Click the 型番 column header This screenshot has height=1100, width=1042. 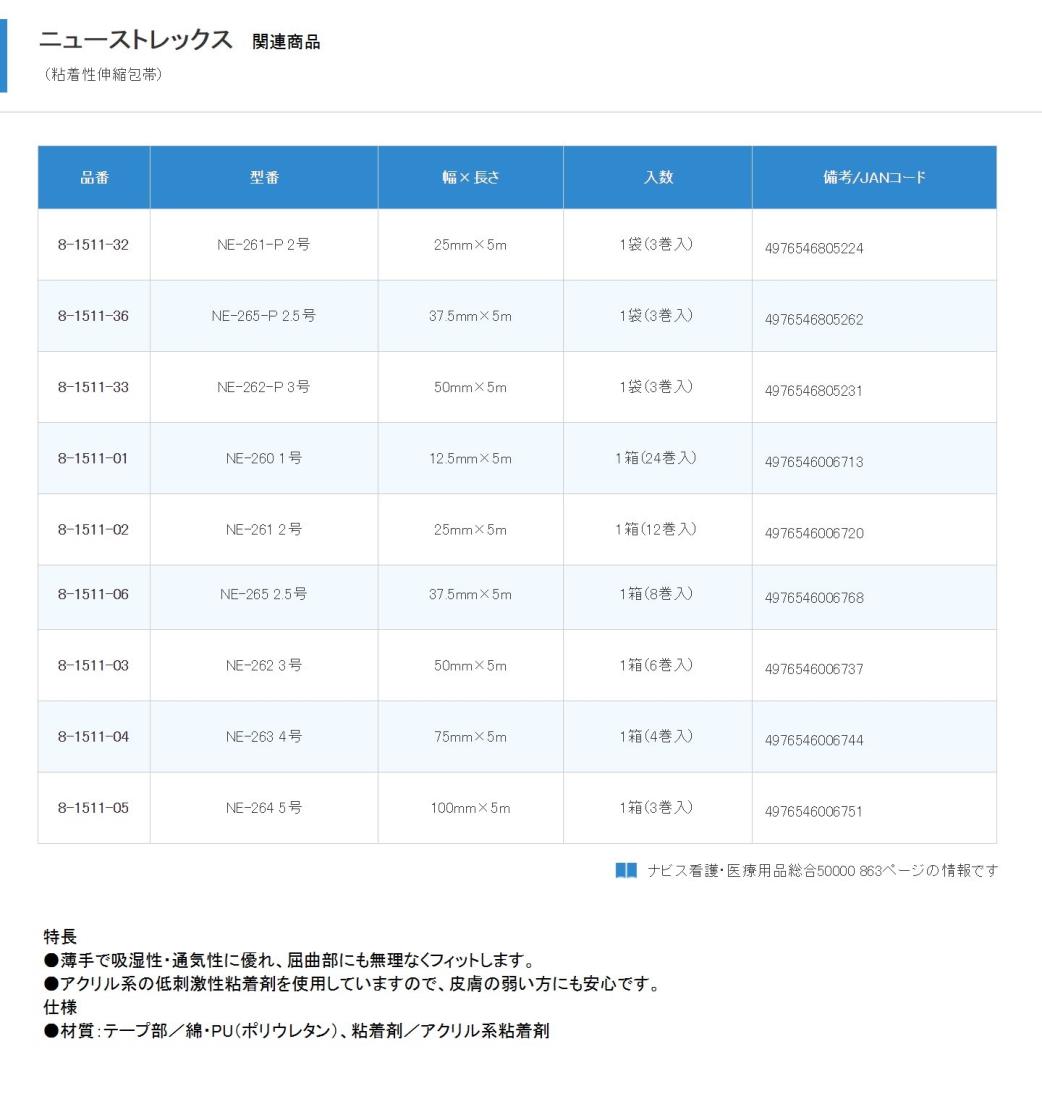tap(264, 178)
